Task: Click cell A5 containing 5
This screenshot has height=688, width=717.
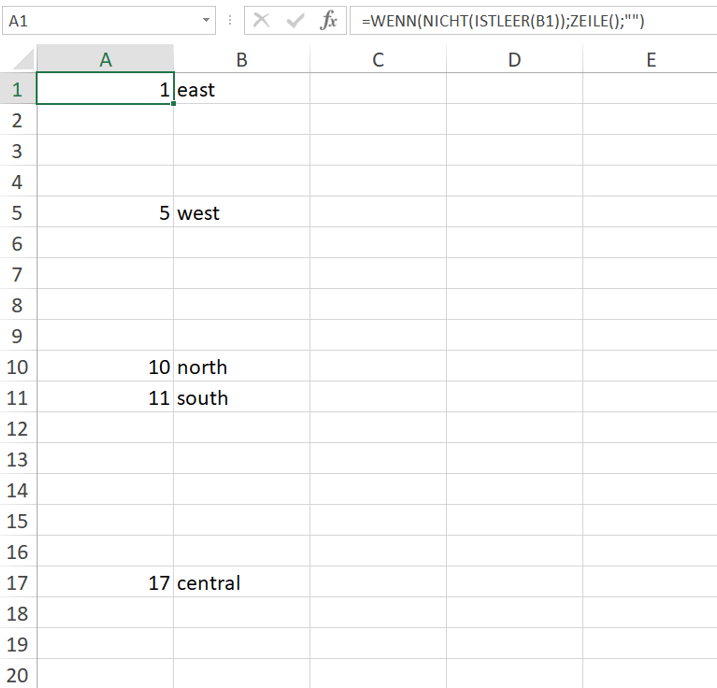Action: pos(105,212)
